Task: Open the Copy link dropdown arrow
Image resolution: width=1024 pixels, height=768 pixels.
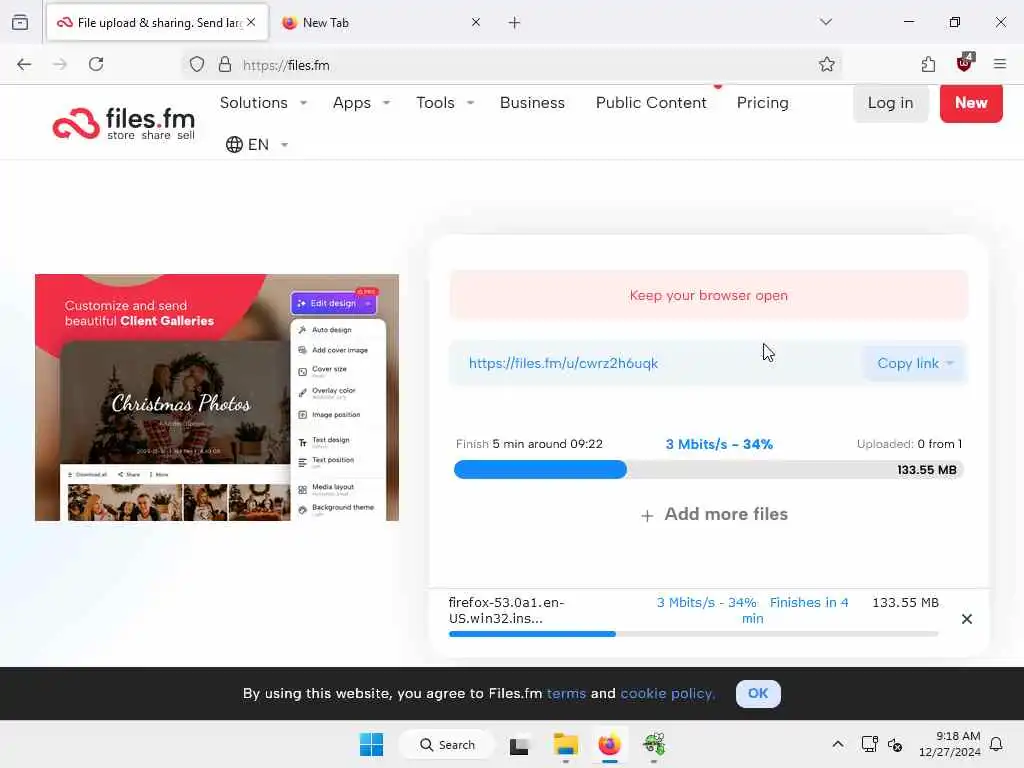Action: pyautogui.click(x=950, y=363)
